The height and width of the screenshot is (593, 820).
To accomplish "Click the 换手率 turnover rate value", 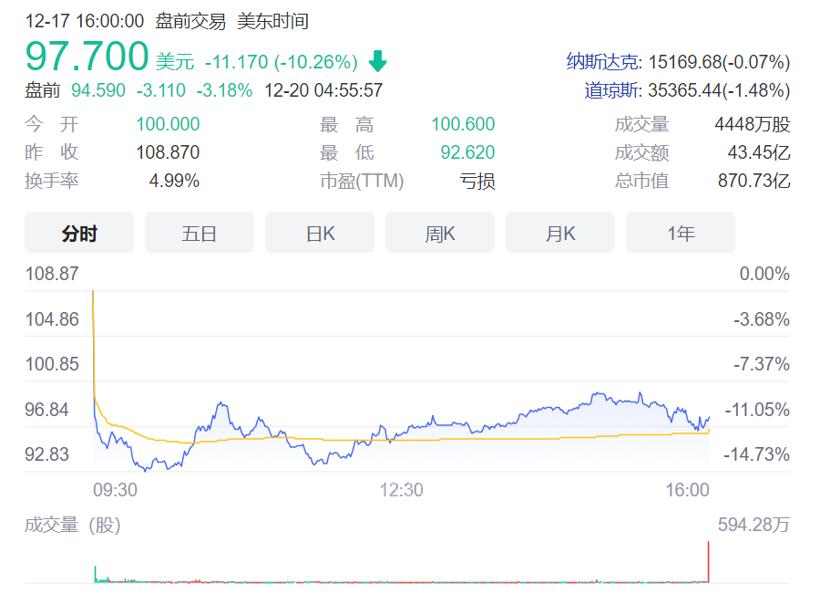I will click(x=174, y=181).
